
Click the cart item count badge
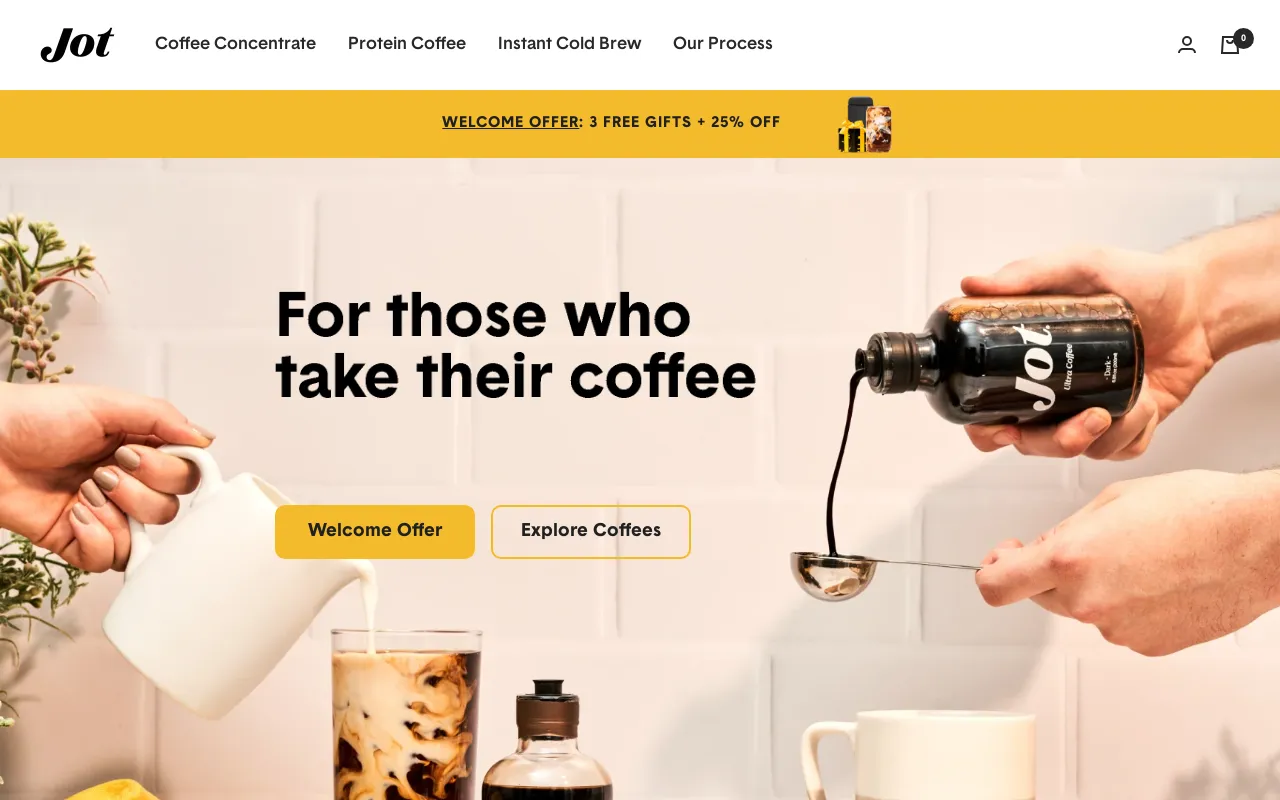pos(1243,38)
